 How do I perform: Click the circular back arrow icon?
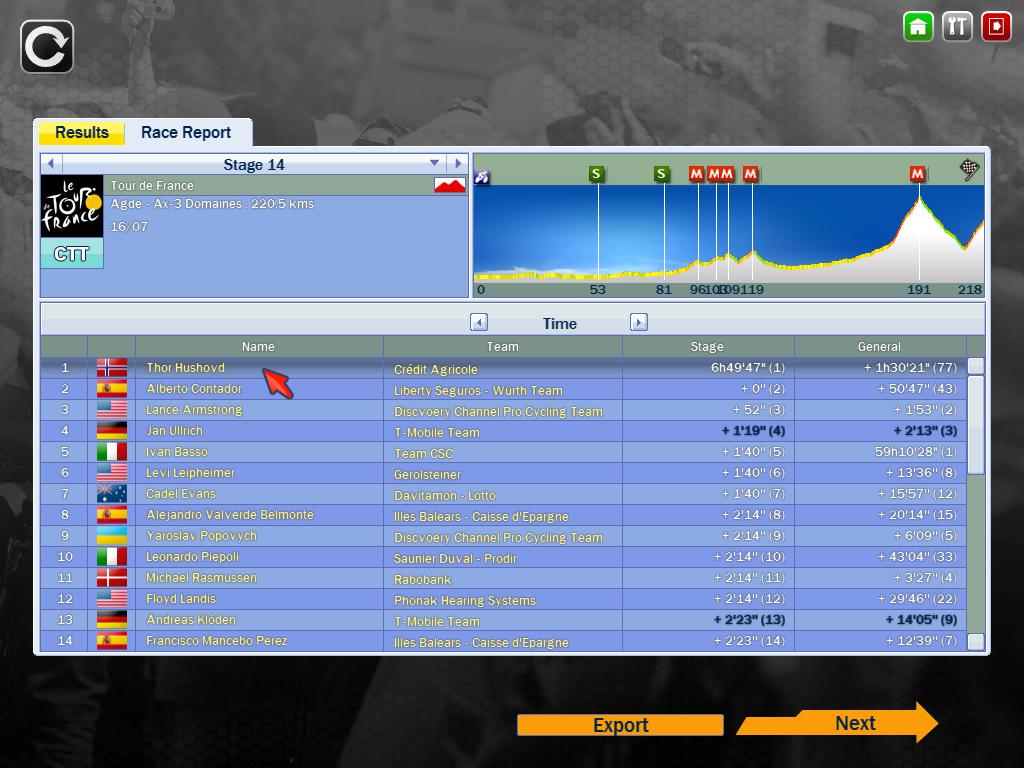[47, 47]
